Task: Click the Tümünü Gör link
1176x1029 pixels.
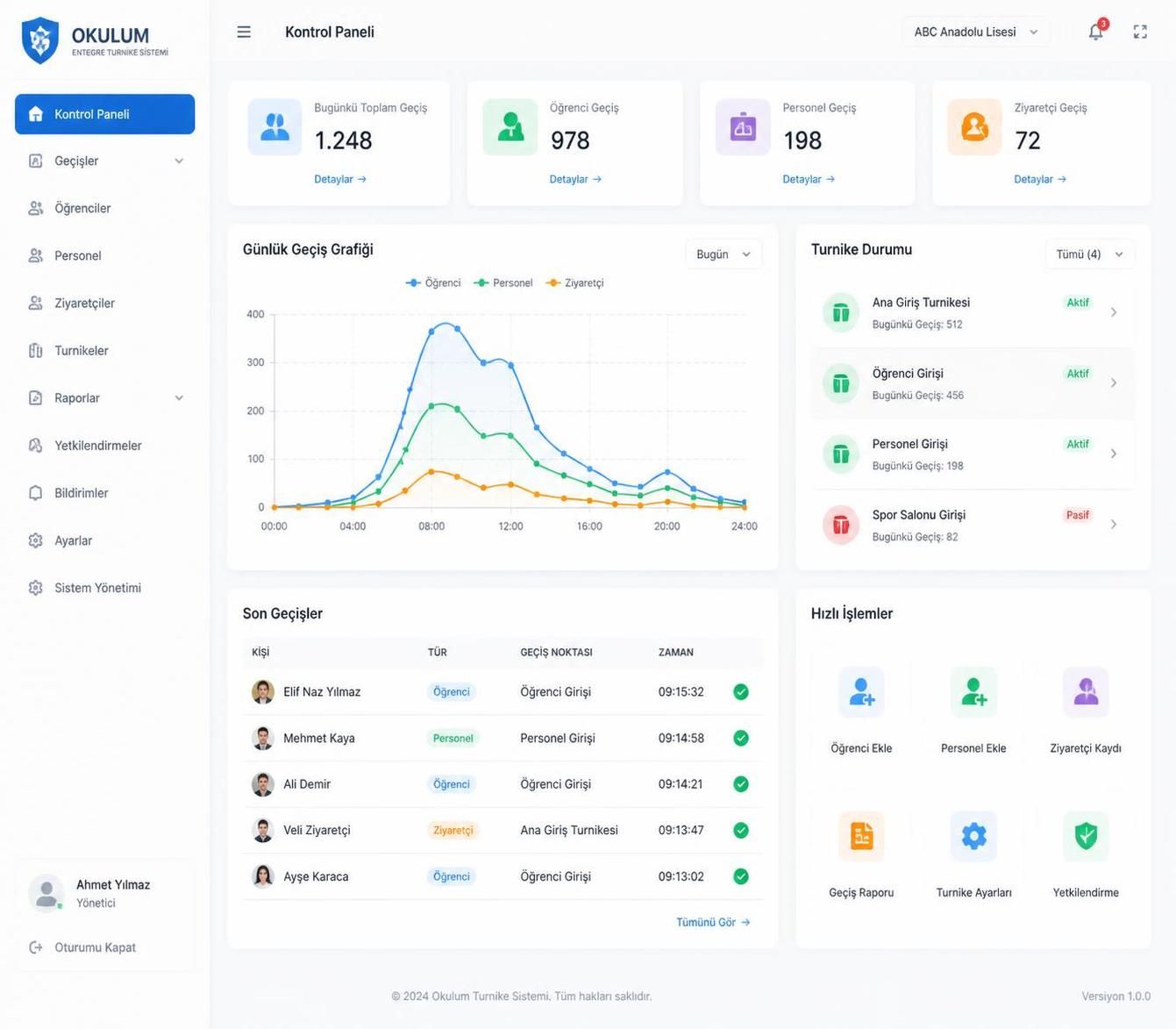Action: click(x=713, y=922)
